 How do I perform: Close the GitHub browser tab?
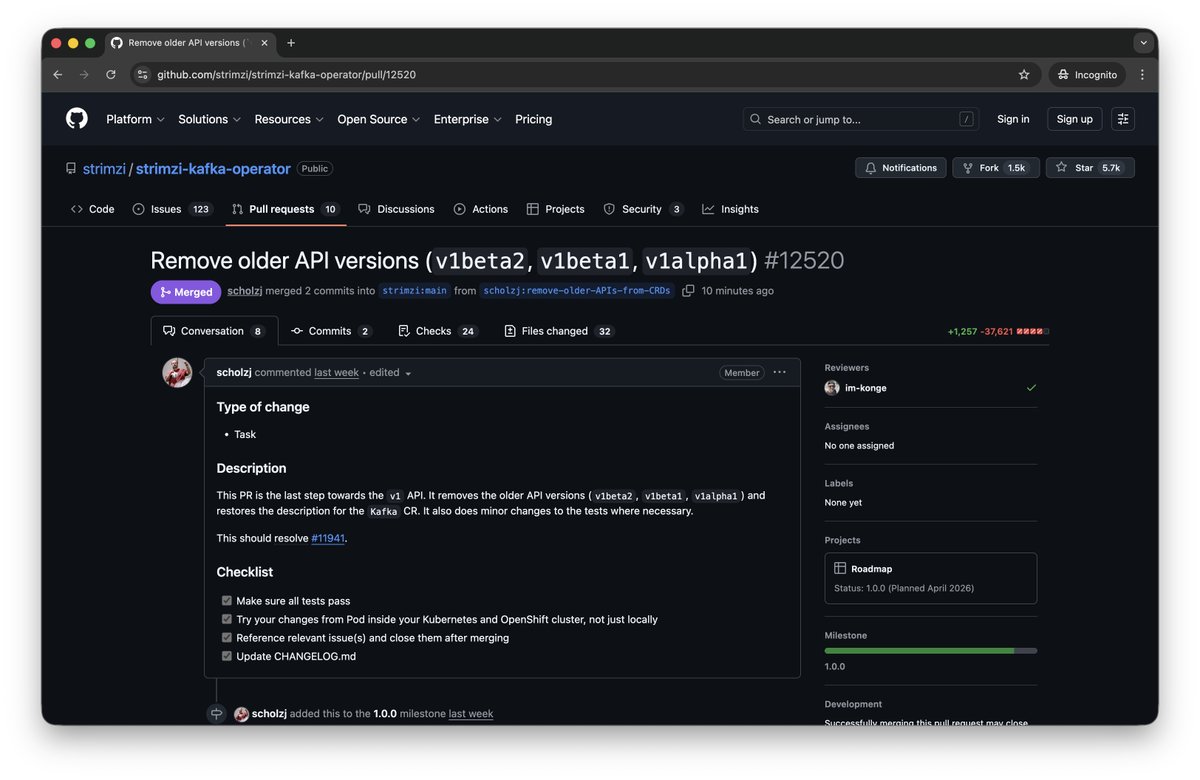(264, 43)
